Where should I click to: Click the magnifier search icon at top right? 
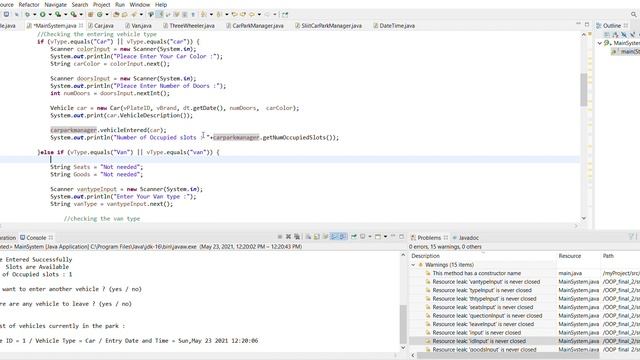634,14
